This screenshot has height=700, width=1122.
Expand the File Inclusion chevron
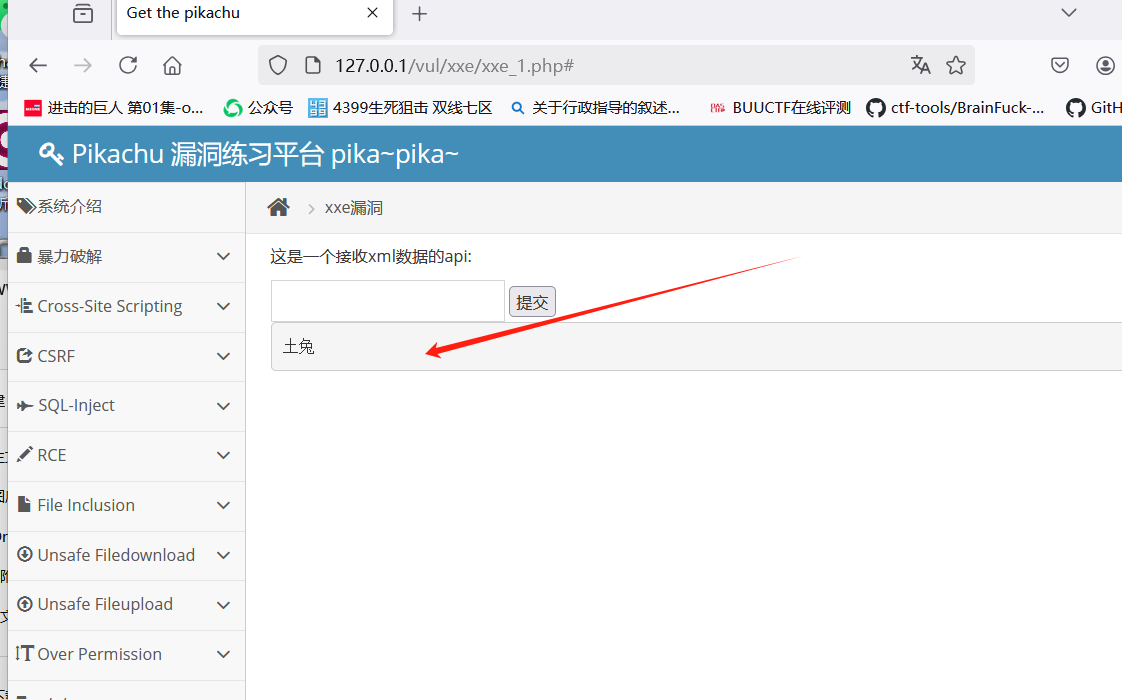tap(223, 505)
